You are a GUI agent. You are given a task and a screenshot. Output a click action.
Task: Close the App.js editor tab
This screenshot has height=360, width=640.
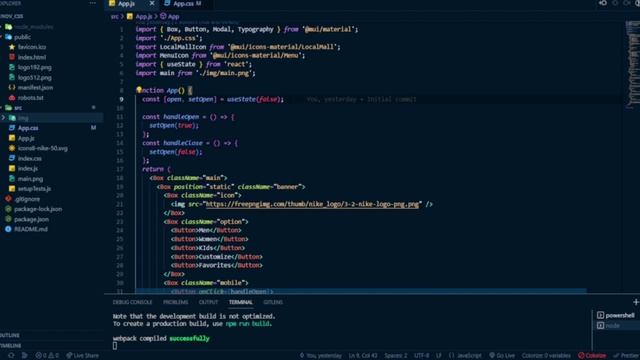152,3
